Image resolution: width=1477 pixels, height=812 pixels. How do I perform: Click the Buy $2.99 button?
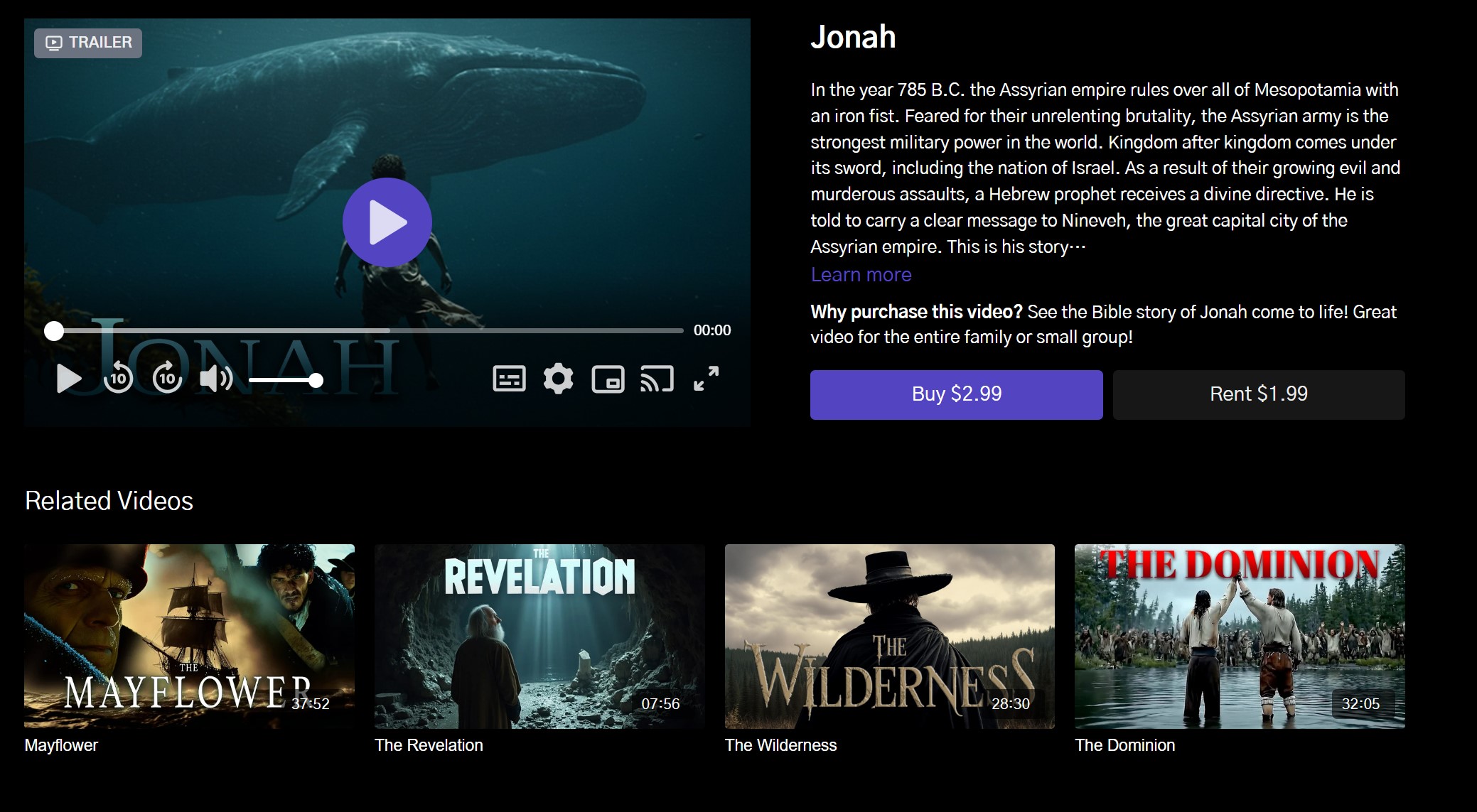[956, 394]
